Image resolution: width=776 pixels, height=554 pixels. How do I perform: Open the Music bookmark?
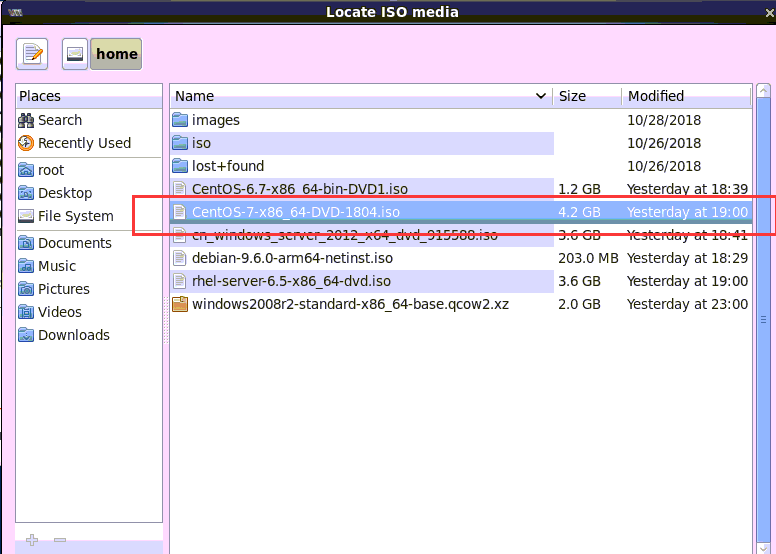tap(57, 266)
